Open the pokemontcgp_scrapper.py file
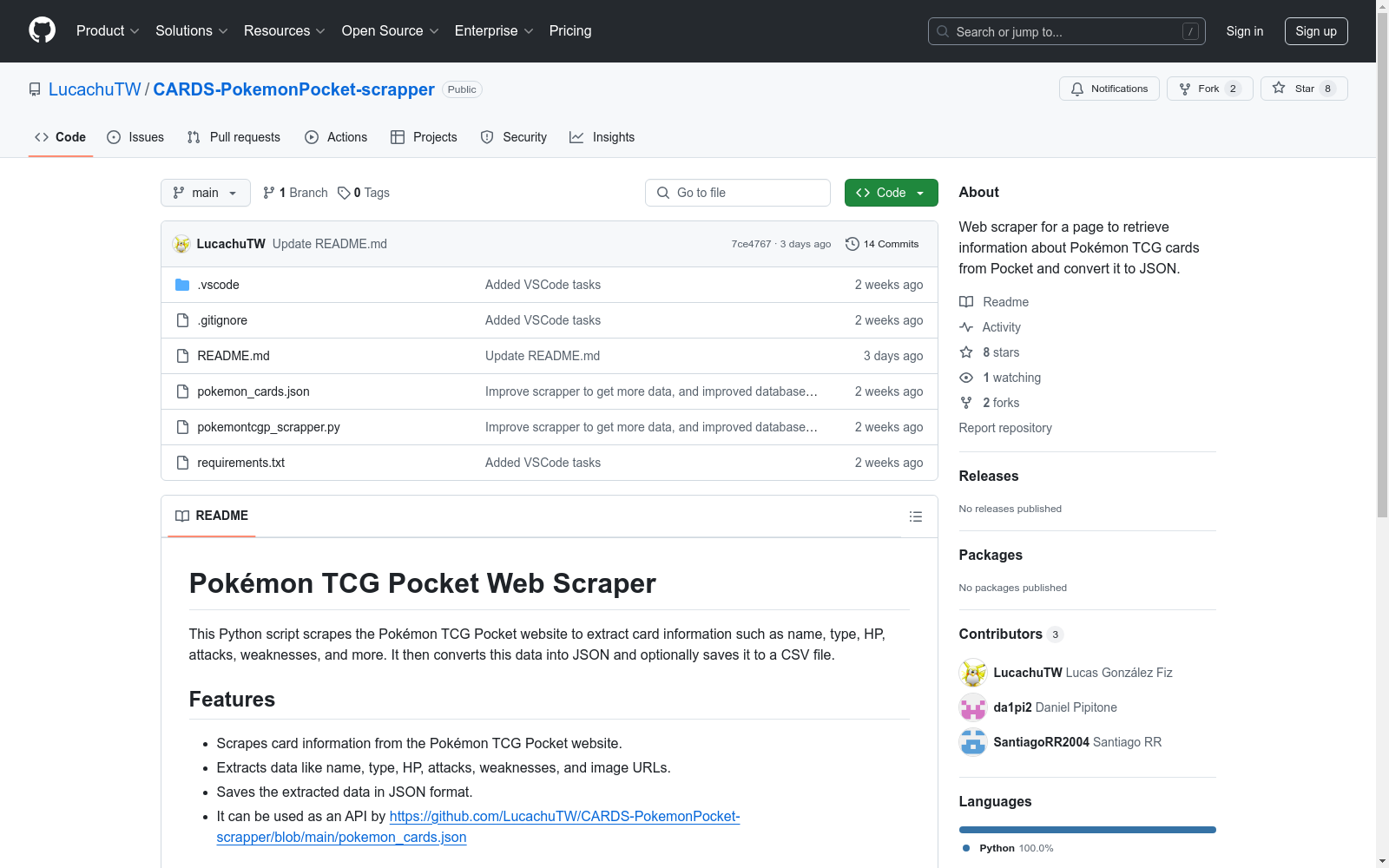The width and height of the screenshot is (1389, 868). (x=268, y=427)
